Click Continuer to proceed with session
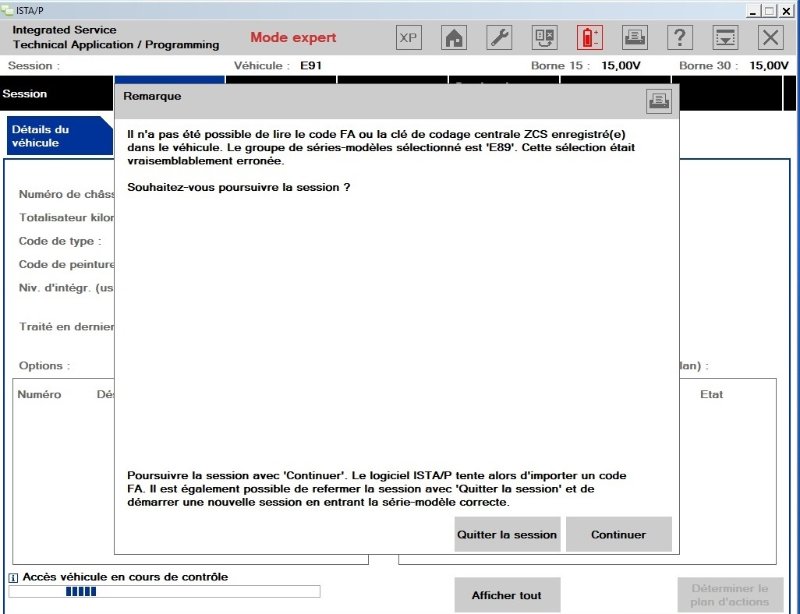The width and height of the screenshot is (800, 614). click(x=618, y=534)
